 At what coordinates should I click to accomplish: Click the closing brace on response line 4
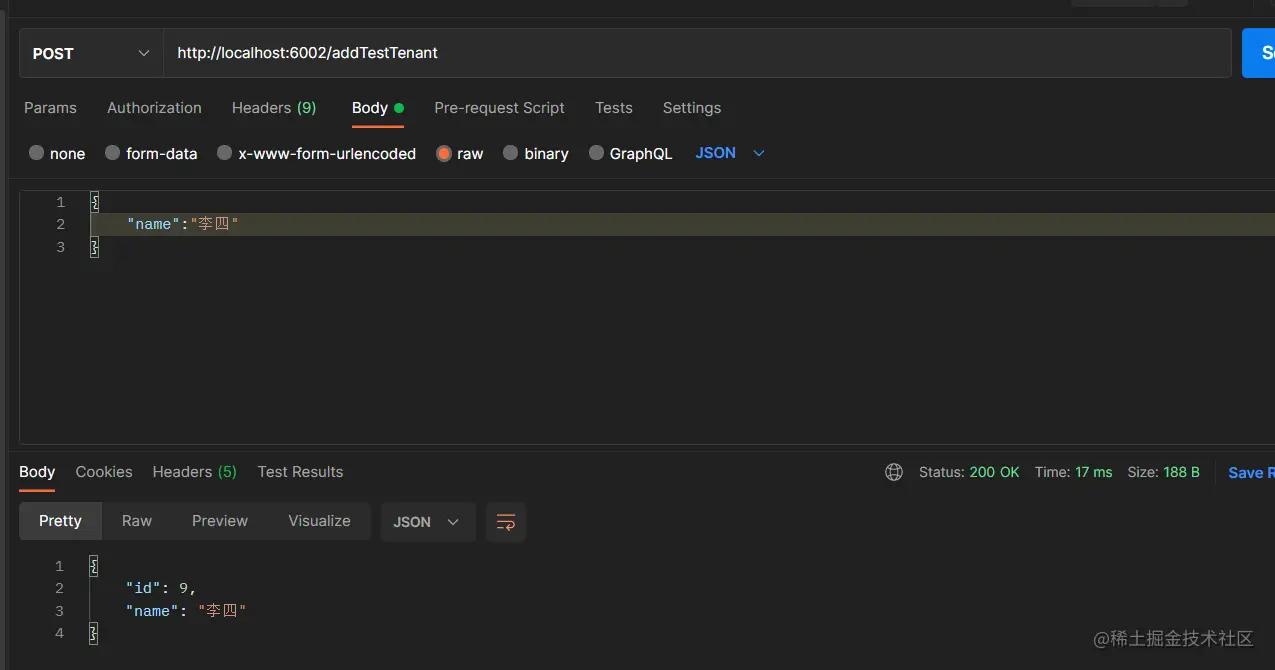[94, 633]
